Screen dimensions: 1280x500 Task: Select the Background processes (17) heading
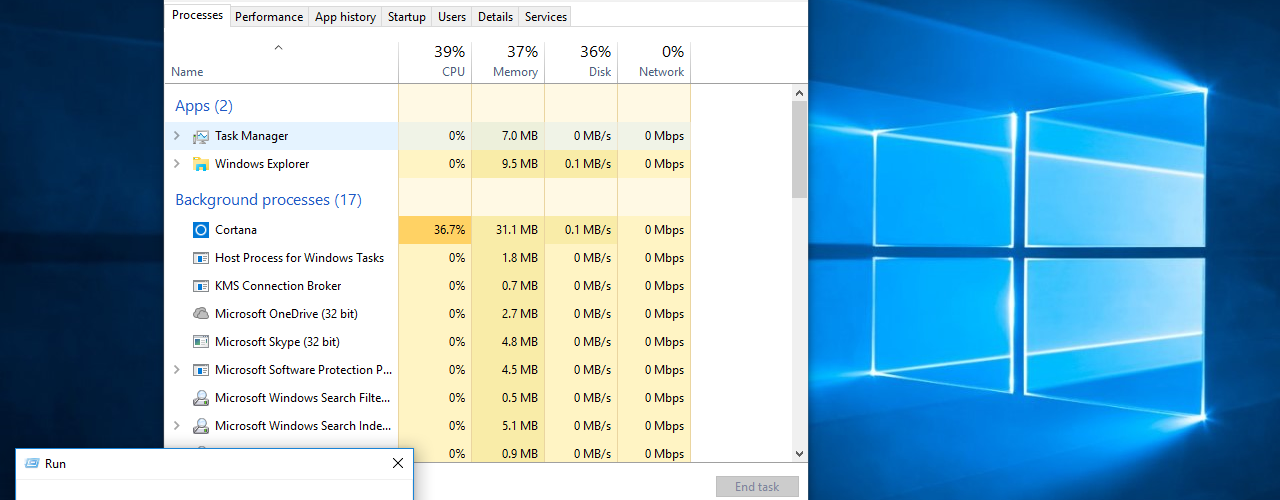(269, 200)
